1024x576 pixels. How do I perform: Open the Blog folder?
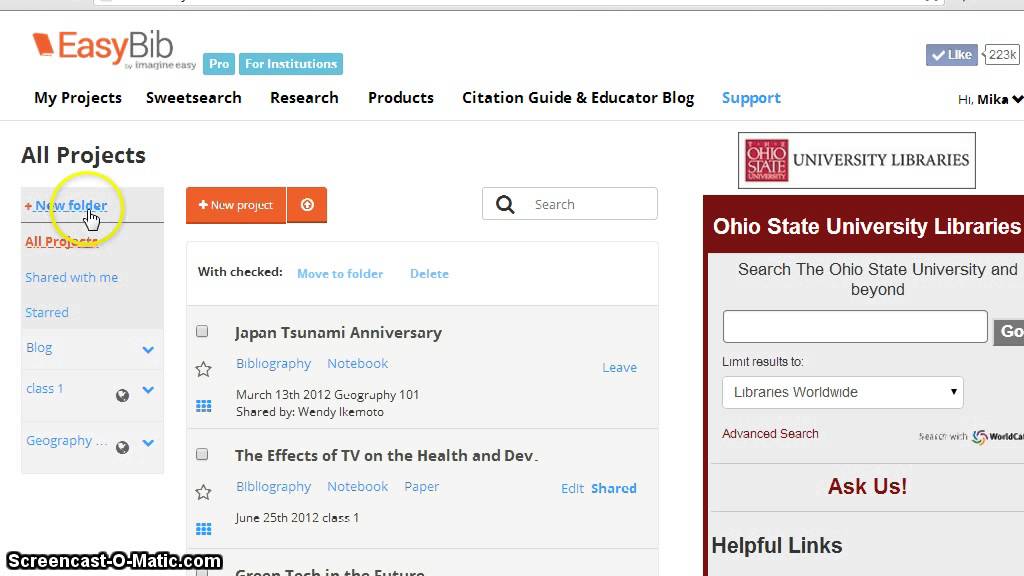[x=39, y=348]
